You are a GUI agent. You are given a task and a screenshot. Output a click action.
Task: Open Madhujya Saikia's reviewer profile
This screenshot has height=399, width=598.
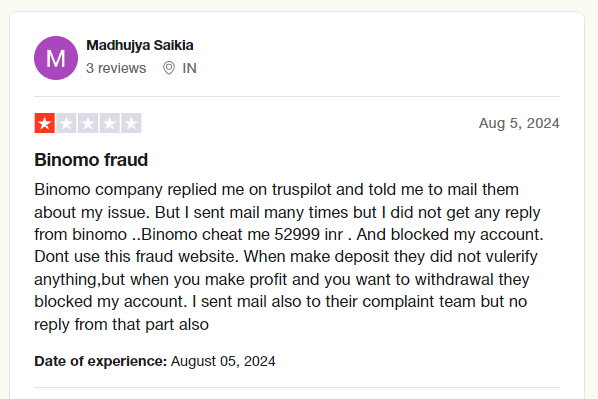[x=140, y=45]
